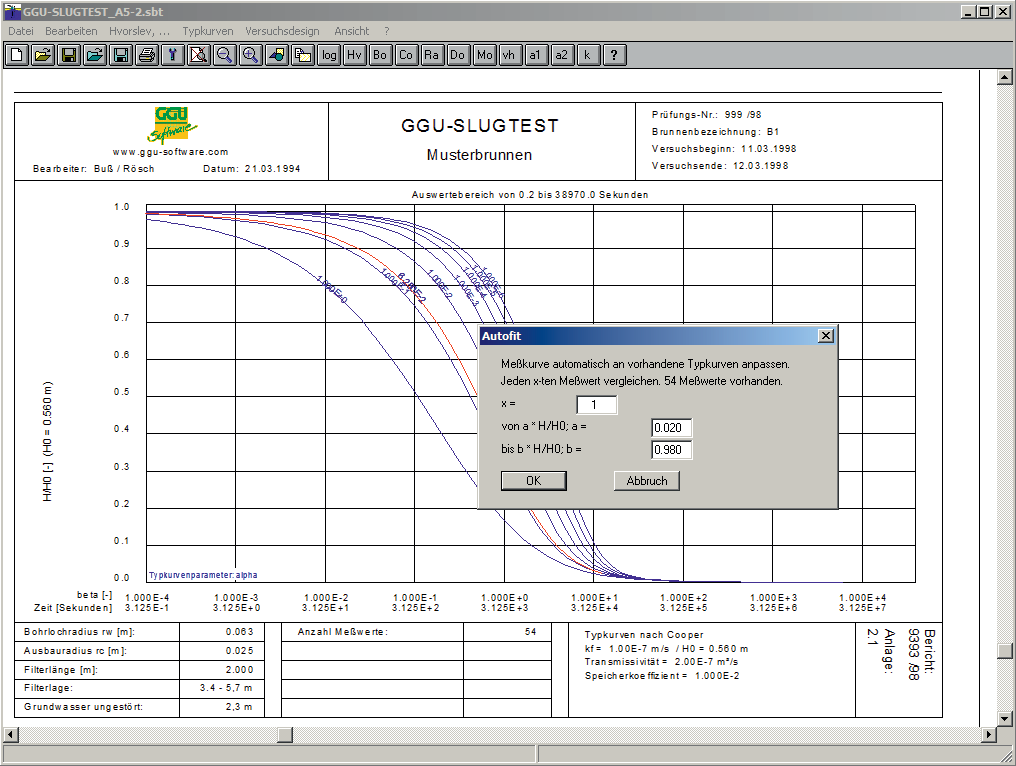Image resolution: width=1016 pixels, height=766 pixels.
Task: Click the colored shapes toolbar icon
Action: pyautogui.click(x=277, y=55)
